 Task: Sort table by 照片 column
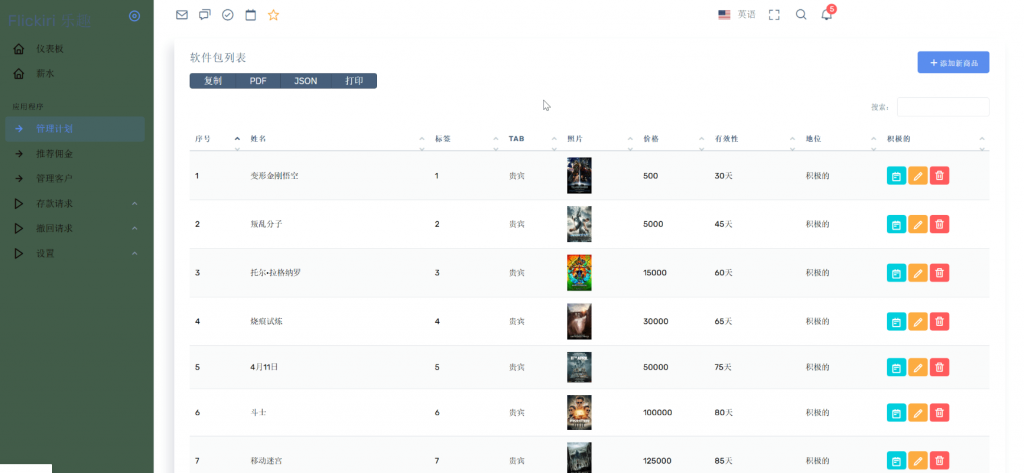pyautogui.click(x=600, y=139)
